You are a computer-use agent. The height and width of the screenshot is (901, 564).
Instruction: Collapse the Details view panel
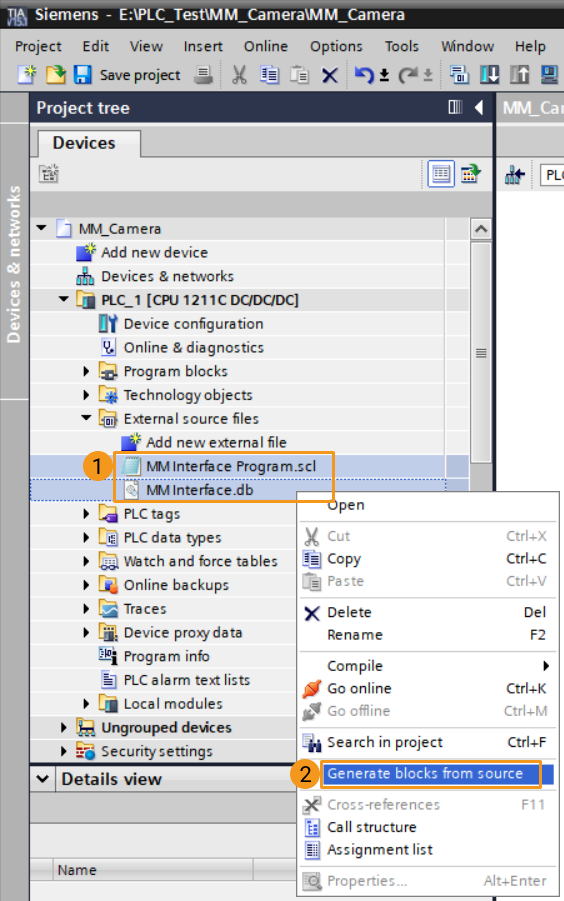(x=42, y=779)
